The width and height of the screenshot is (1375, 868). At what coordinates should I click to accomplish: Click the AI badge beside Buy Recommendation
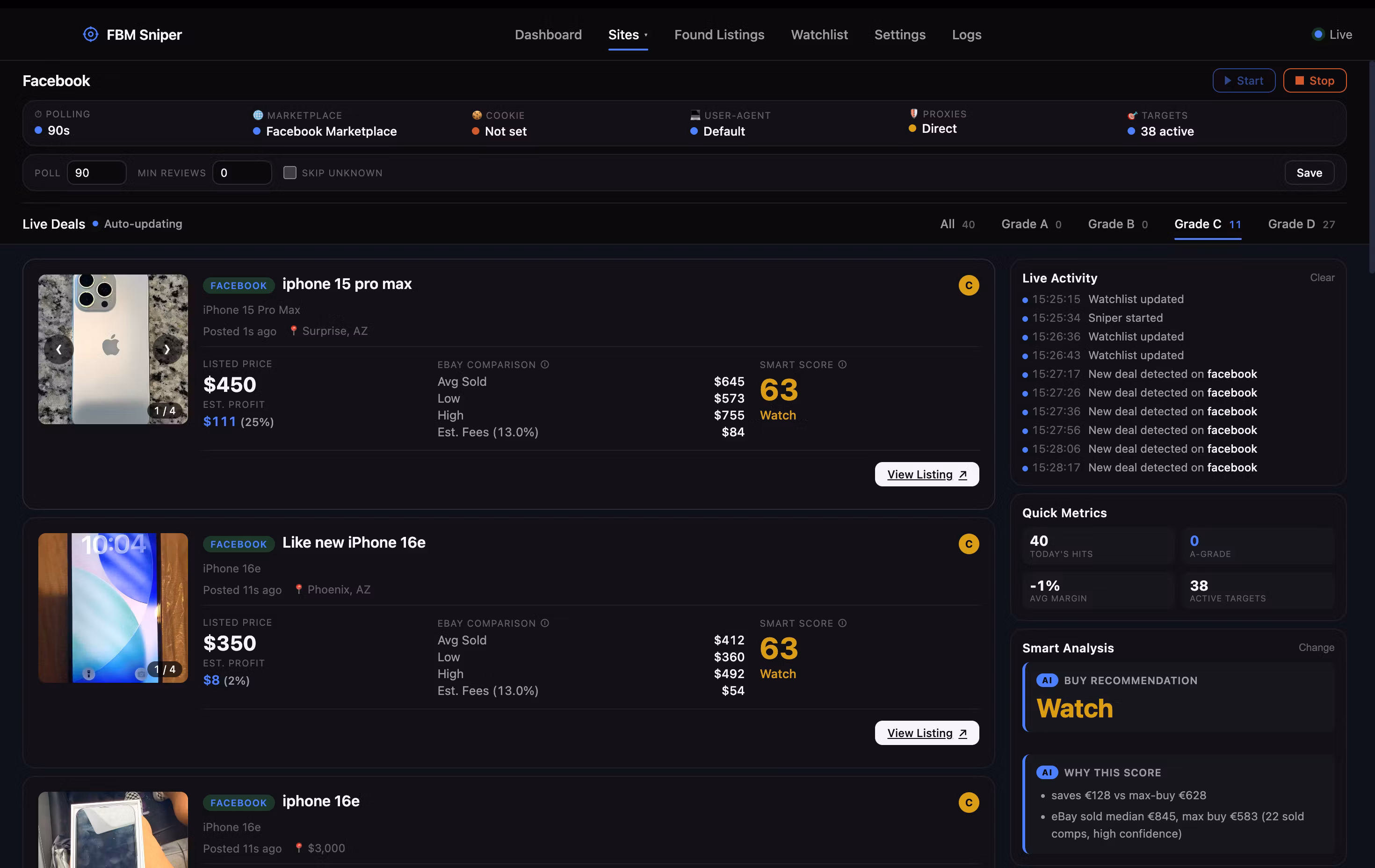click(1047, 680)
